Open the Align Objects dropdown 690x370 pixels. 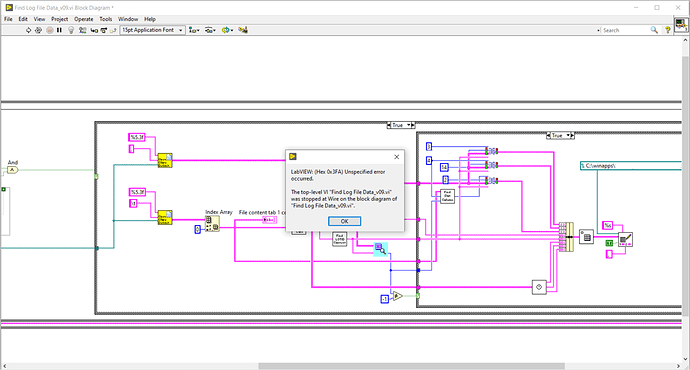tap(194, 30)
